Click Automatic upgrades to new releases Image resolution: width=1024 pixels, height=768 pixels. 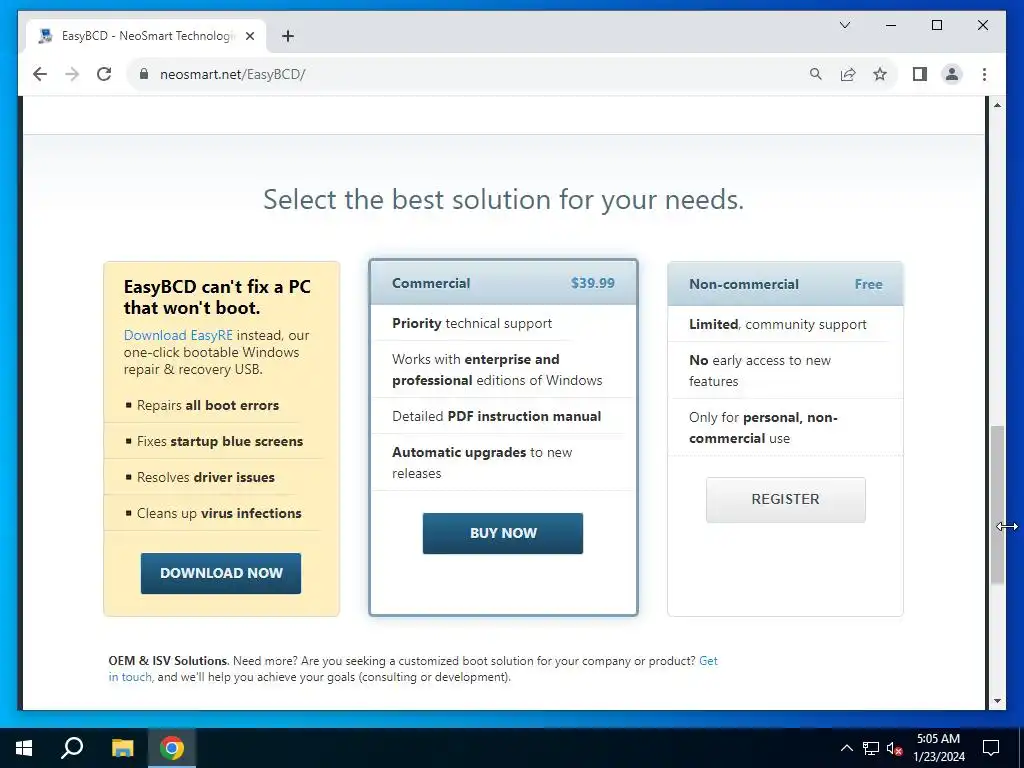[482, 462]
